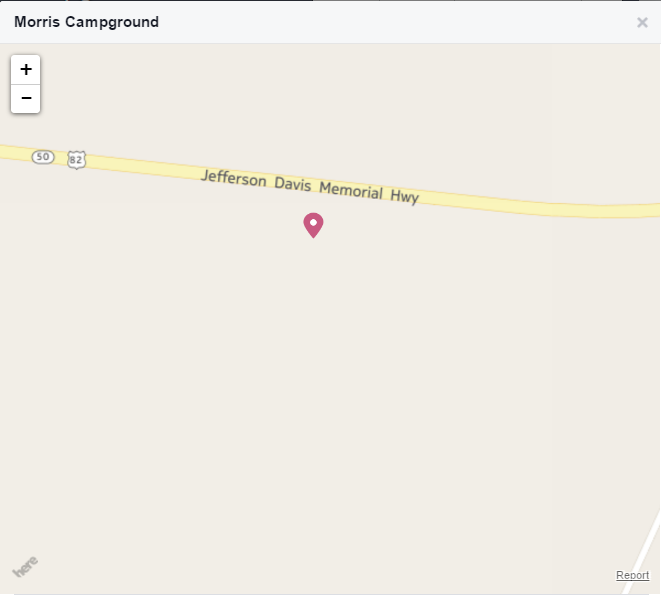Zoom in with the plus button
This screenshot has height=604, width=661.
[26, 70]
